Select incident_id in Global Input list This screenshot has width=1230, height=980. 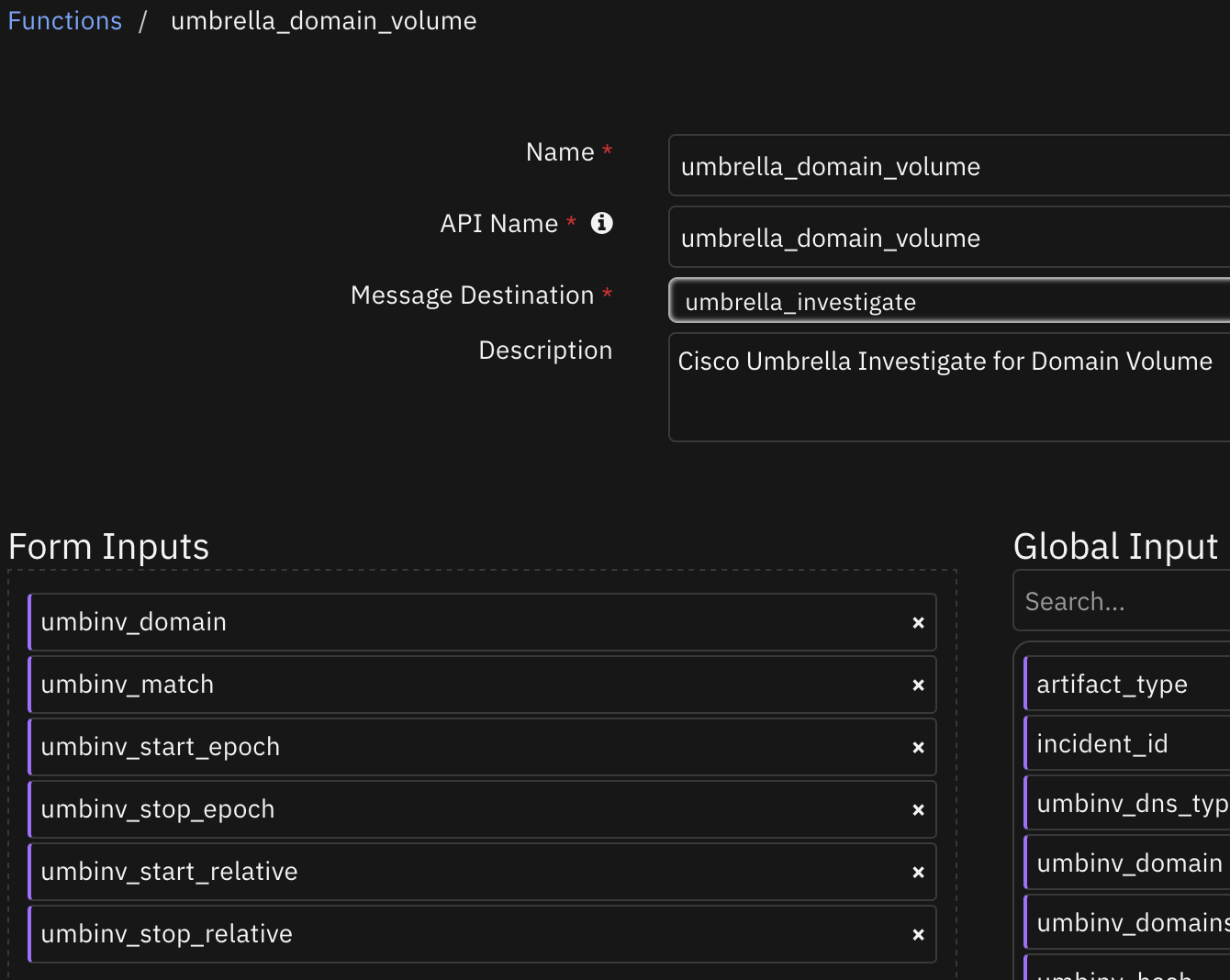coord(1127,743)
